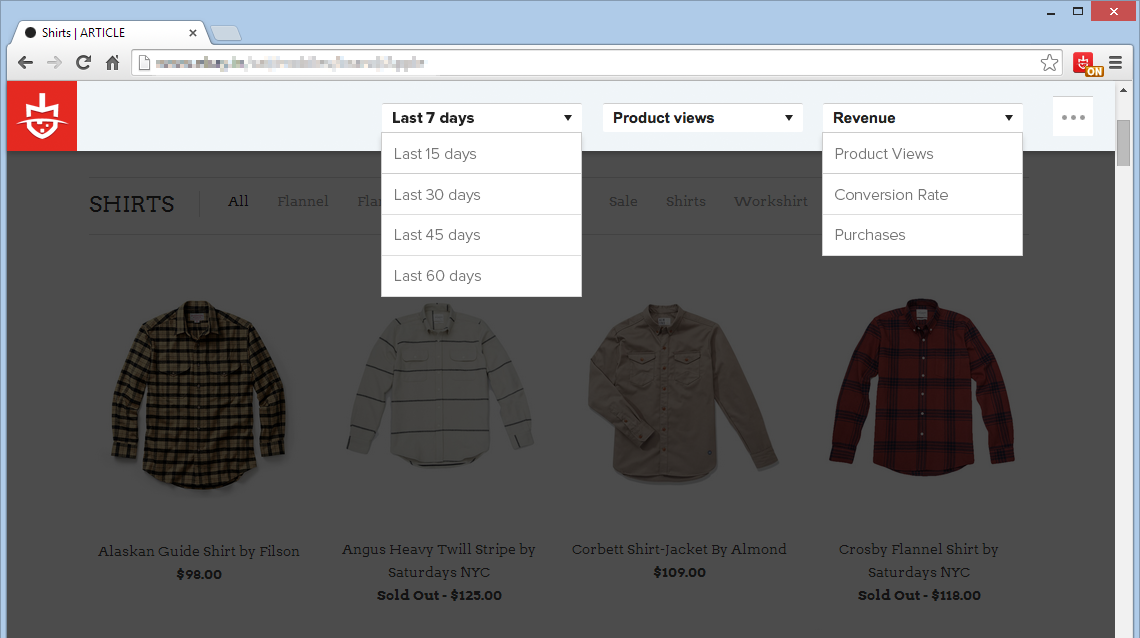Screen dimensions: 1140x638
Task: Select Purchases metric option
Action: coord(923,235)
